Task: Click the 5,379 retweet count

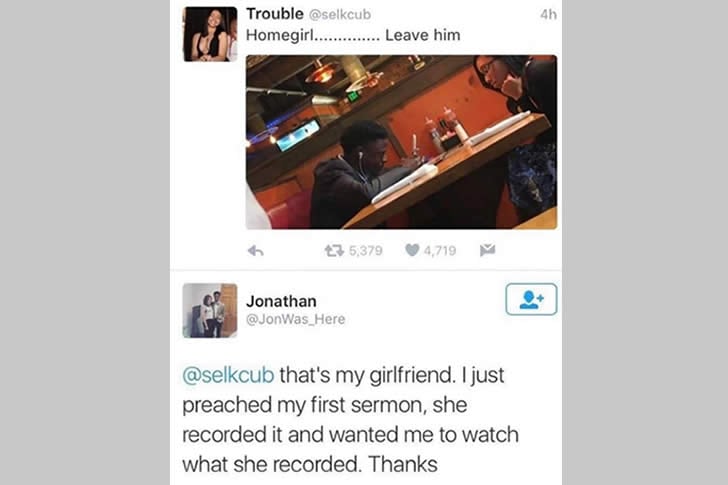Action: coord(366,251)
